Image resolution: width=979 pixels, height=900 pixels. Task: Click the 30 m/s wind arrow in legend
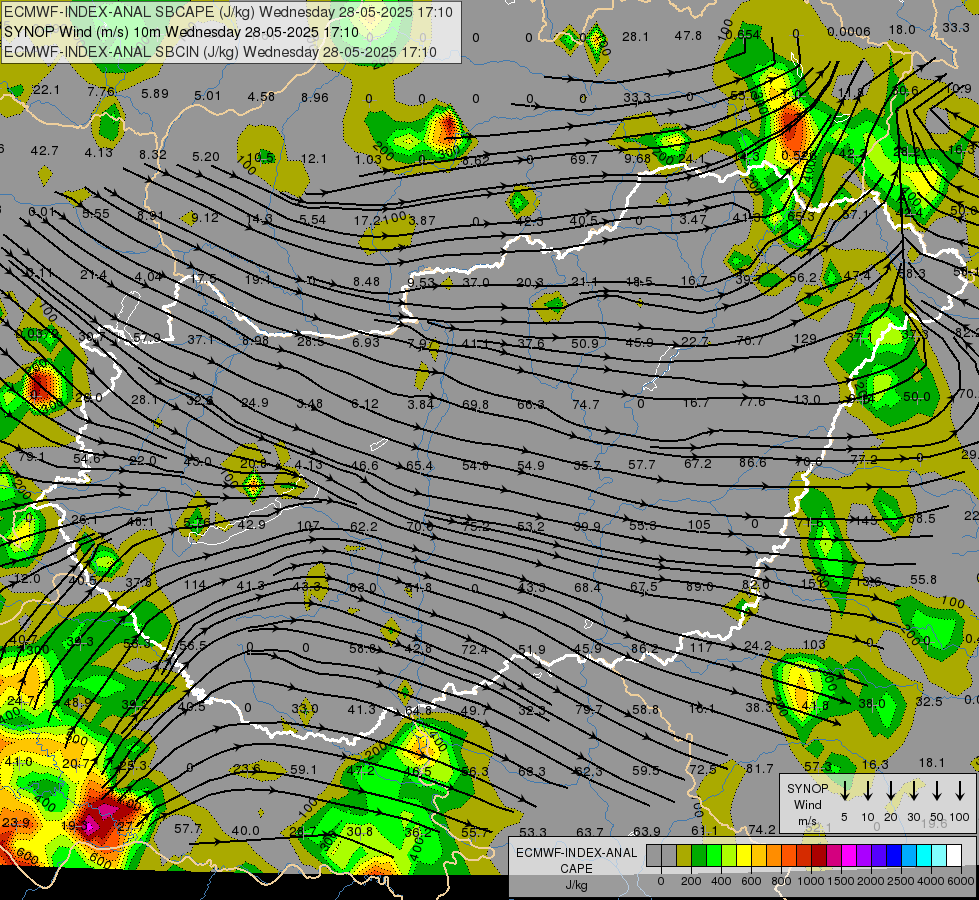[914, 791]
